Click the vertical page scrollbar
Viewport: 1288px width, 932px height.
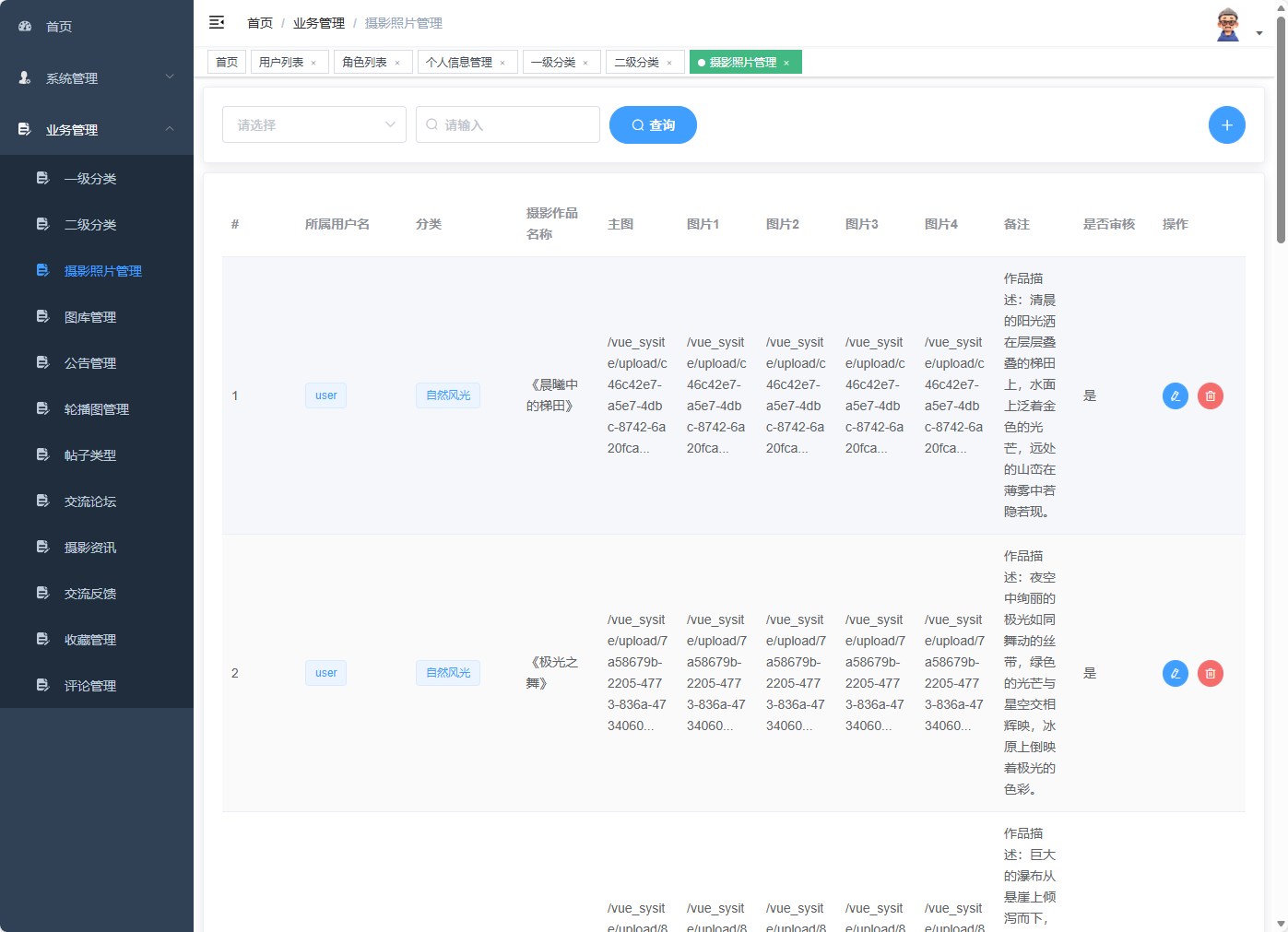click(1281, 129)
